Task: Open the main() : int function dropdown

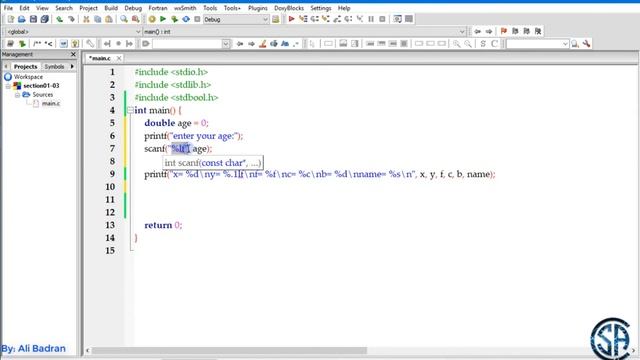Action: click(462, 31)
